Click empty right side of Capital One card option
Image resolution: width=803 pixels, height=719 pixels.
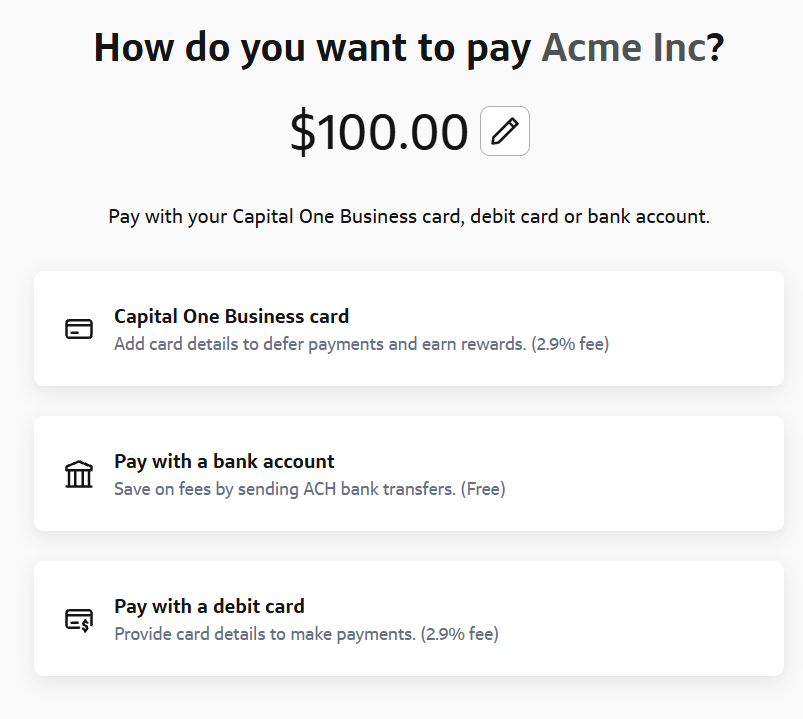click(700, 329)
